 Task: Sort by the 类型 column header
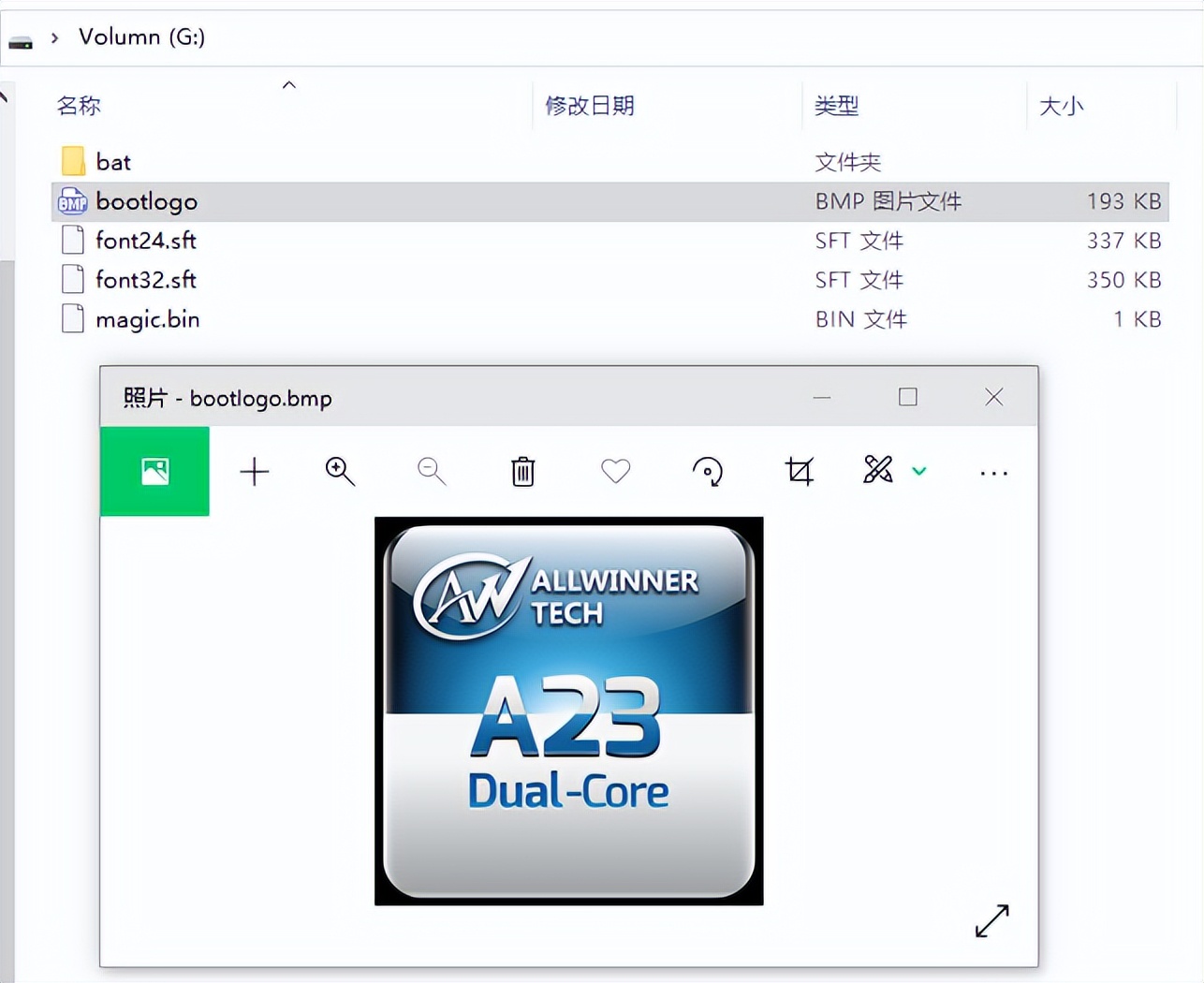click(x=837, y=106)
